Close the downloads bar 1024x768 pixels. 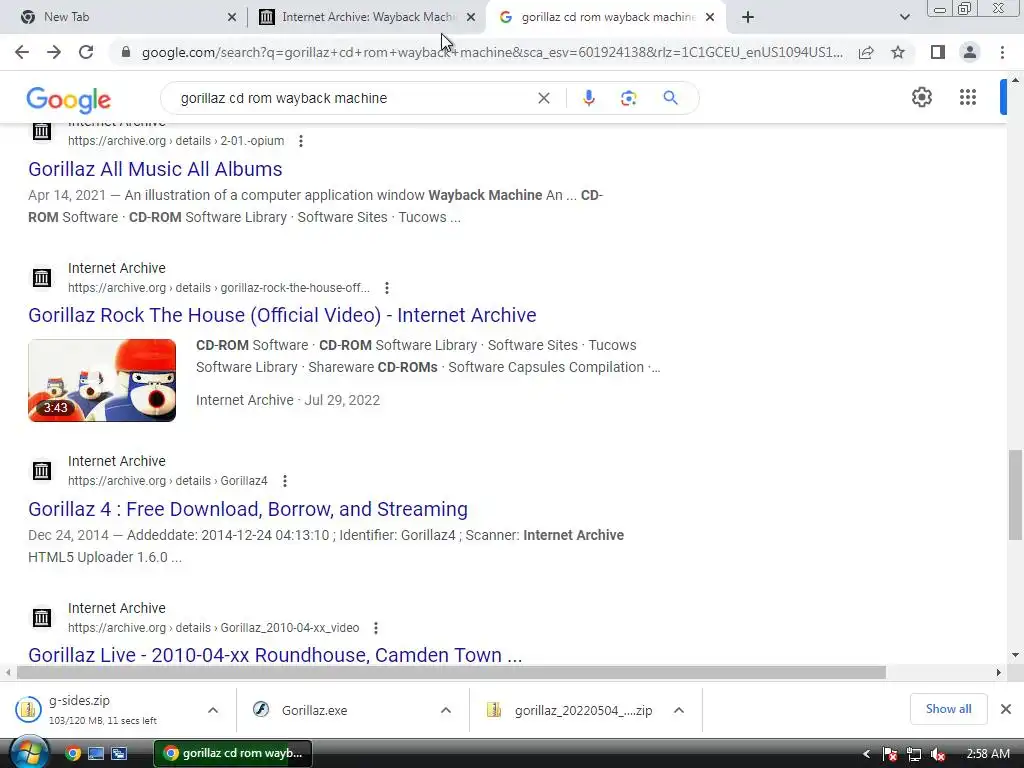coord(1006,709)
